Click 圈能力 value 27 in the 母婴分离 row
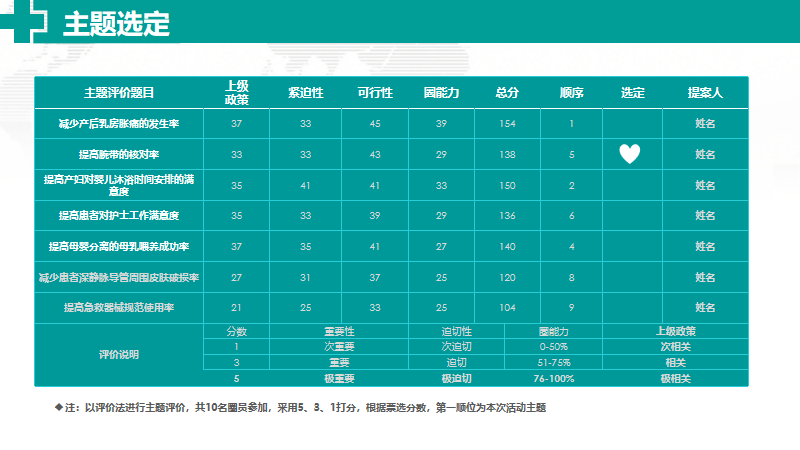 (441, 247)
